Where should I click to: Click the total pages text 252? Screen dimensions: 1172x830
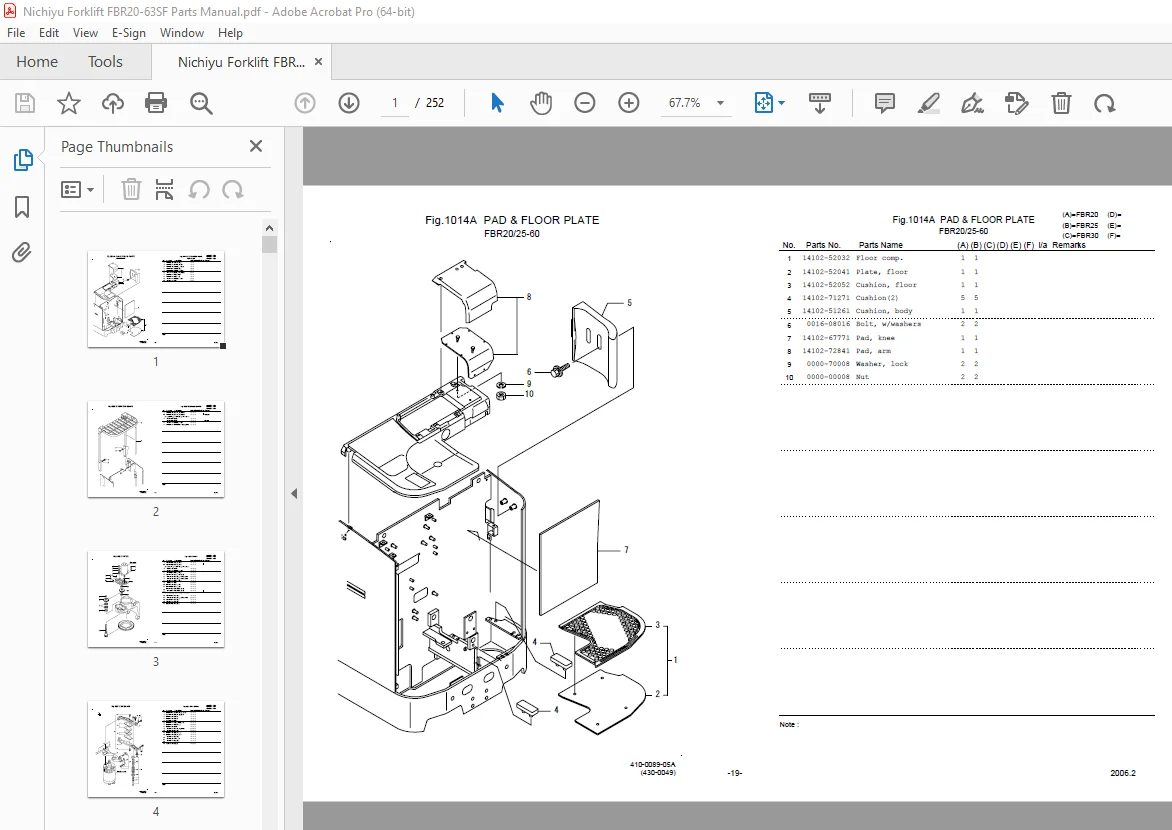[435, 103]
